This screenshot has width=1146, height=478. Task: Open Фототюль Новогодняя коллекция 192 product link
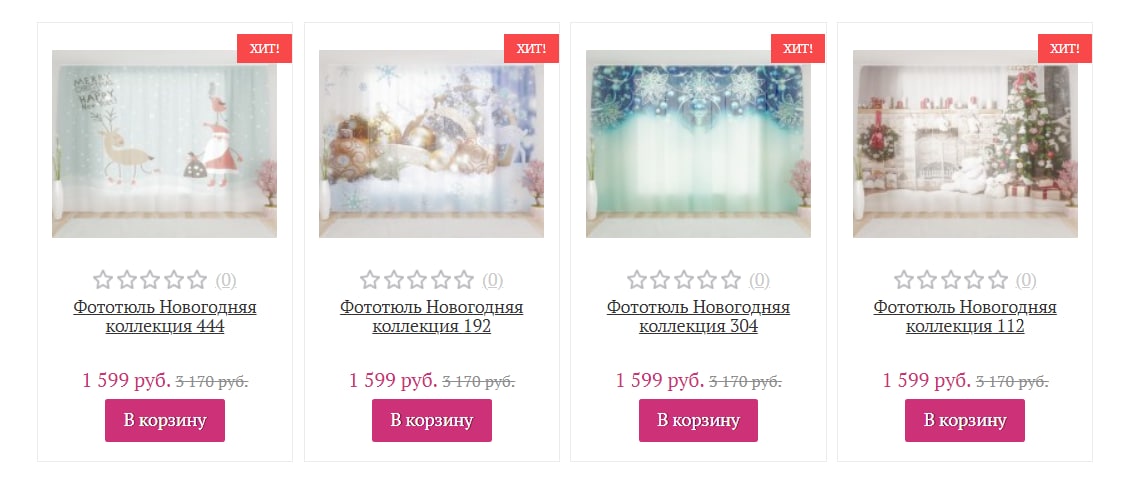tap(431, 316)
